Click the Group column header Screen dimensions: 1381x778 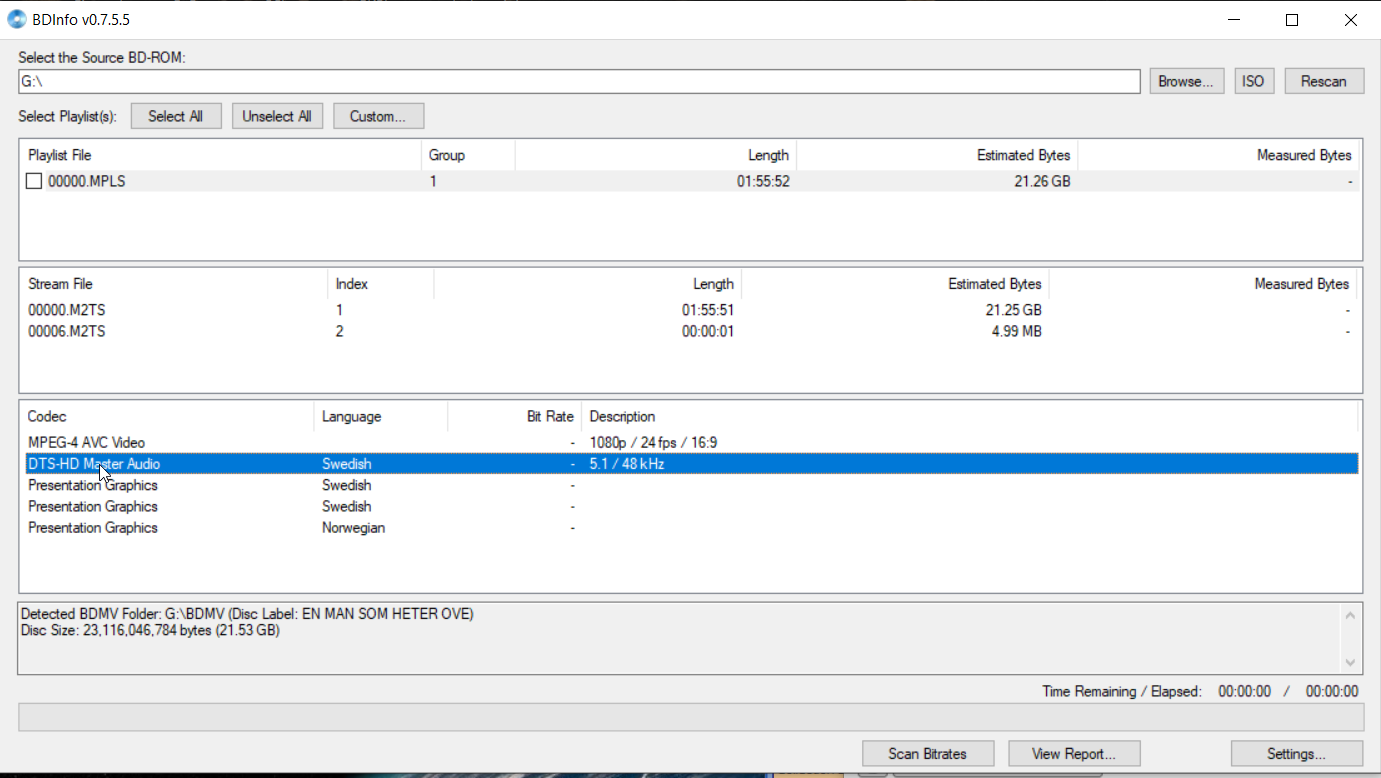coord(468,155)
